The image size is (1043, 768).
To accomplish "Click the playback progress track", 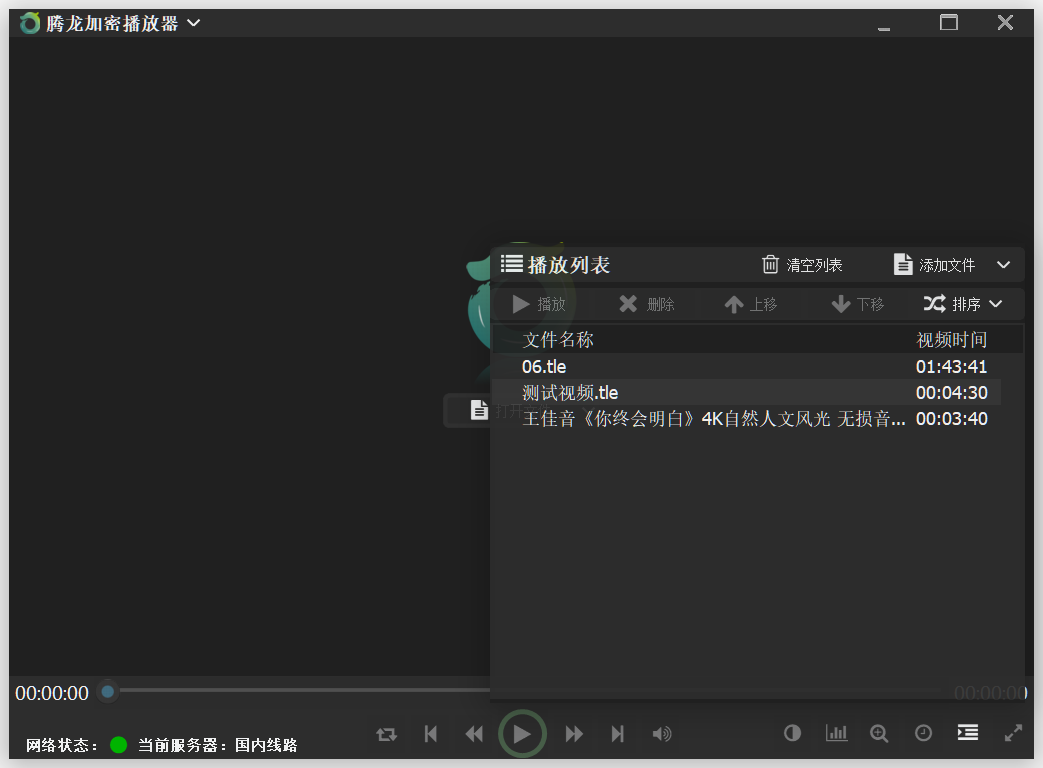I will click(x=305, y=691).
